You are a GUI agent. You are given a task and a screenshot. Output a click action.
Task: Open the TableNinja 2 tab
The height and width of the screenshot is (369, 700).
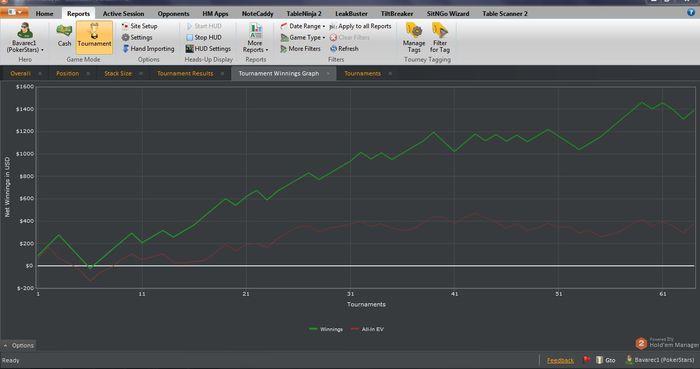pos(304,14)
